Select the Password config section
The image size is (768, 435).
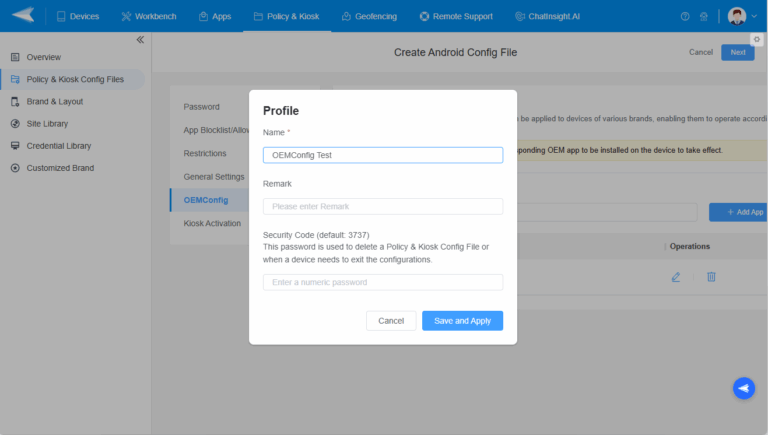201,107
